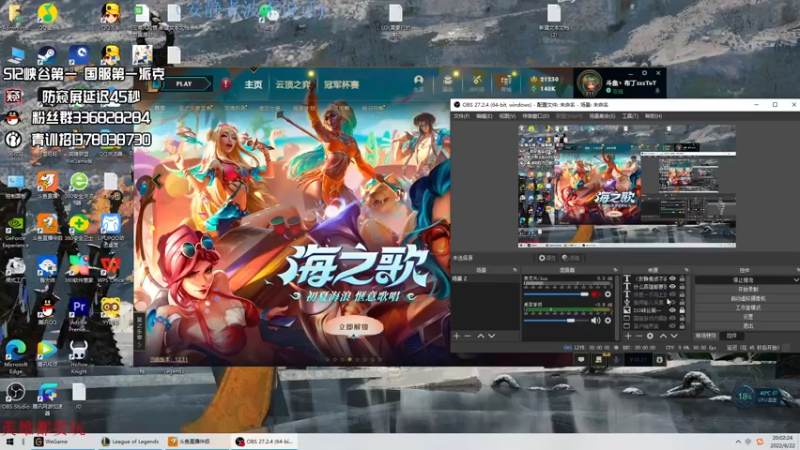Open the 冠军杯赛 tab in League client
The height and width of the screenshot is (450, 800).
coord(341,85)
